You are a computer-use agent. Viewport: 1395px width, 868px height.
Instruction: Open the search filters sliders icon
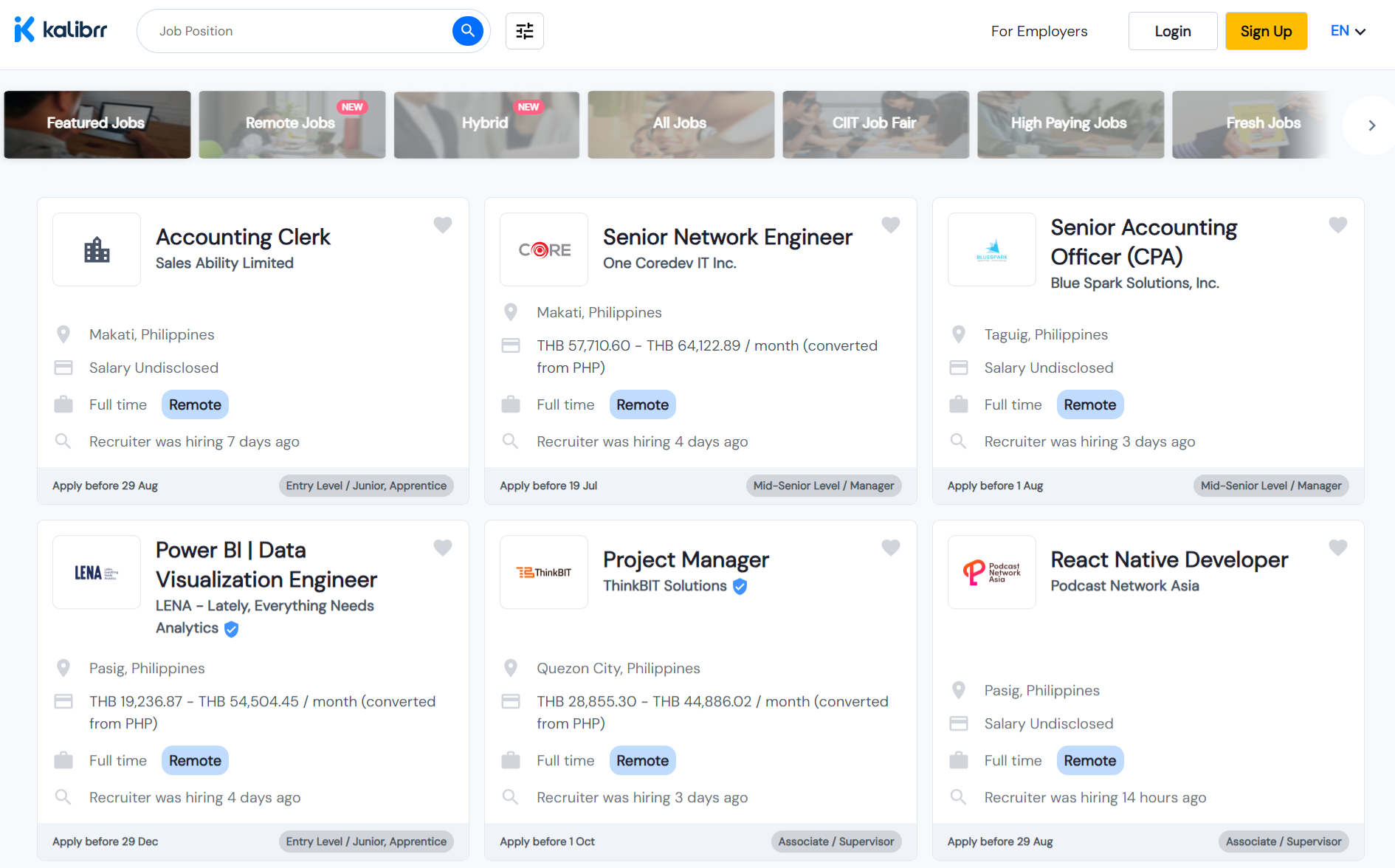coord(524,31)
